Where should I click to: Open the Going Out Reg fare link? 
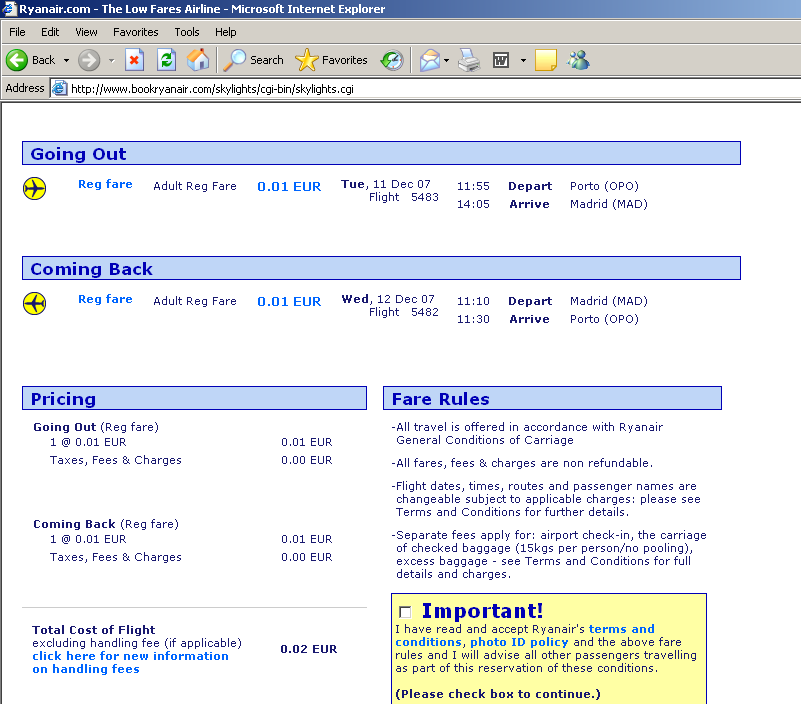[105, 184]
